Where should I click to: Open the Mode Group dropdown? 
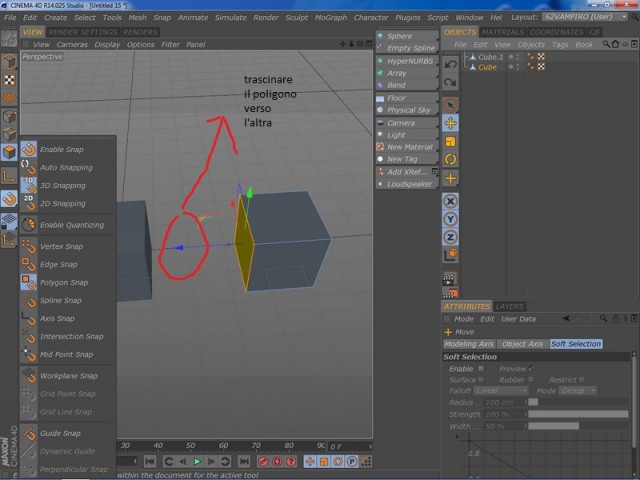578,391
